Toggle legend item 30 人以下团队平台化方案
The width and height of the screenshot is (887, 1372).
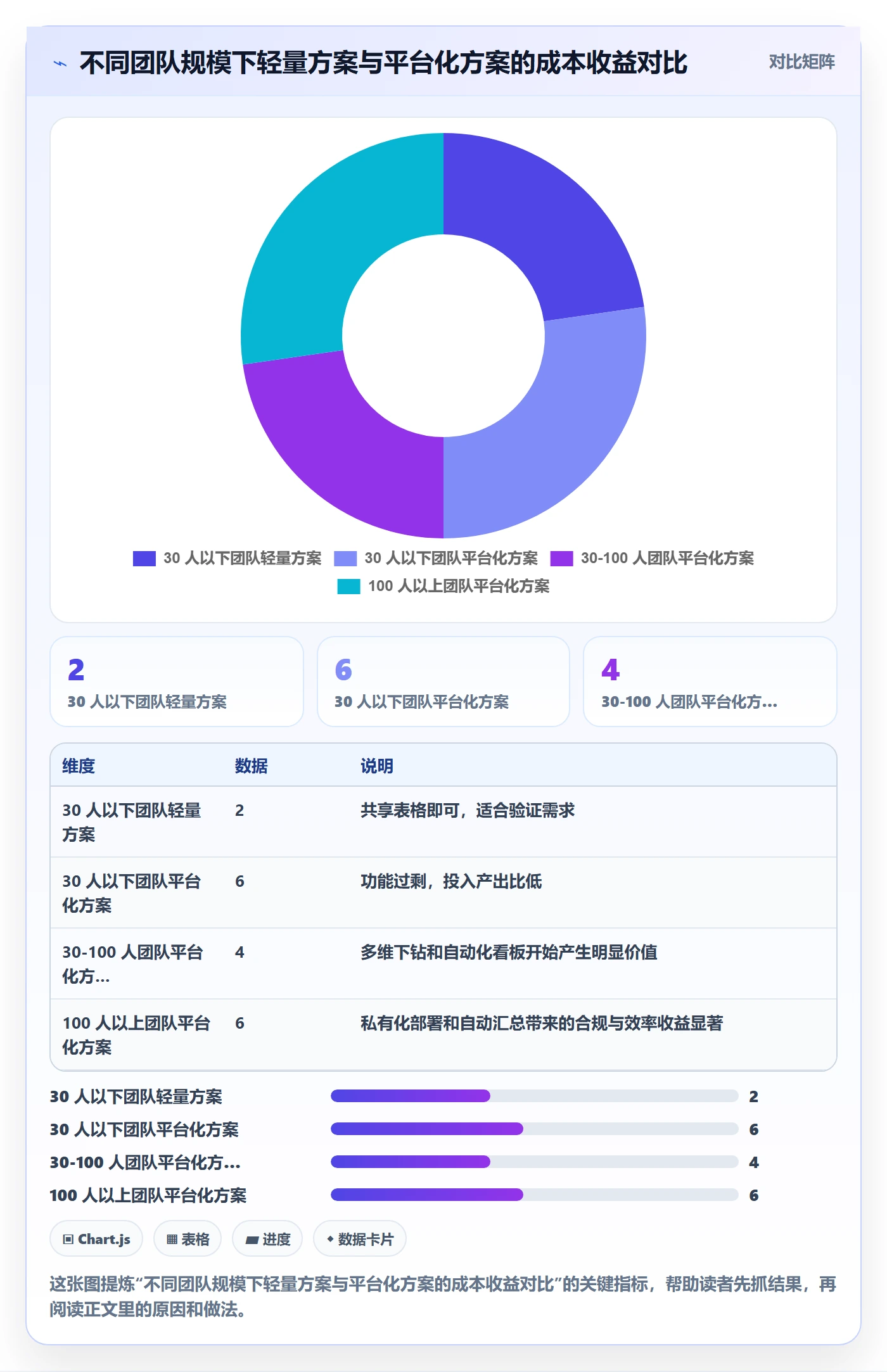click(x=436, y=558)
